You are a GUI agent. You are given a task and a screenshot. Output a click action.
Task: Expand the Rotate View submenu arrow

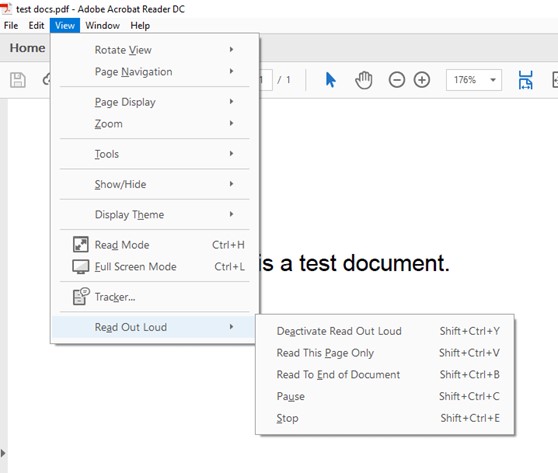(232, 49)
